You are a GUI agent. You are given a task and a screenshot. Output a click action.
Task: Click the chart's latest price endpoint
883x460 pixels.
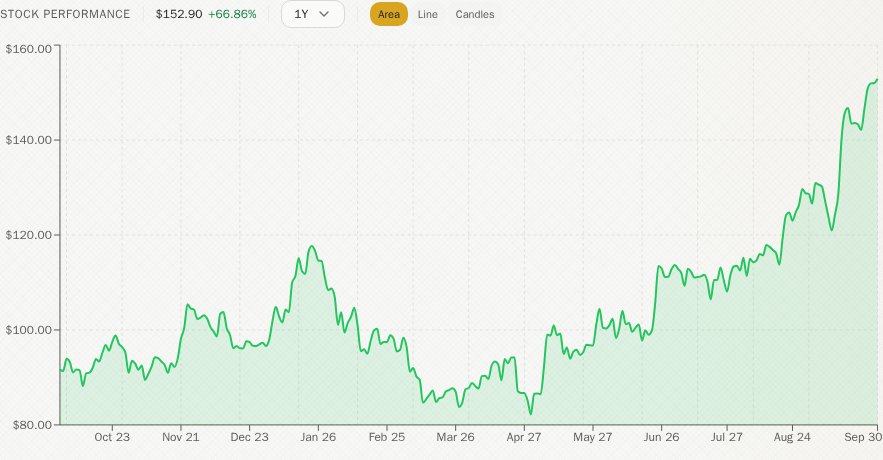877,79
